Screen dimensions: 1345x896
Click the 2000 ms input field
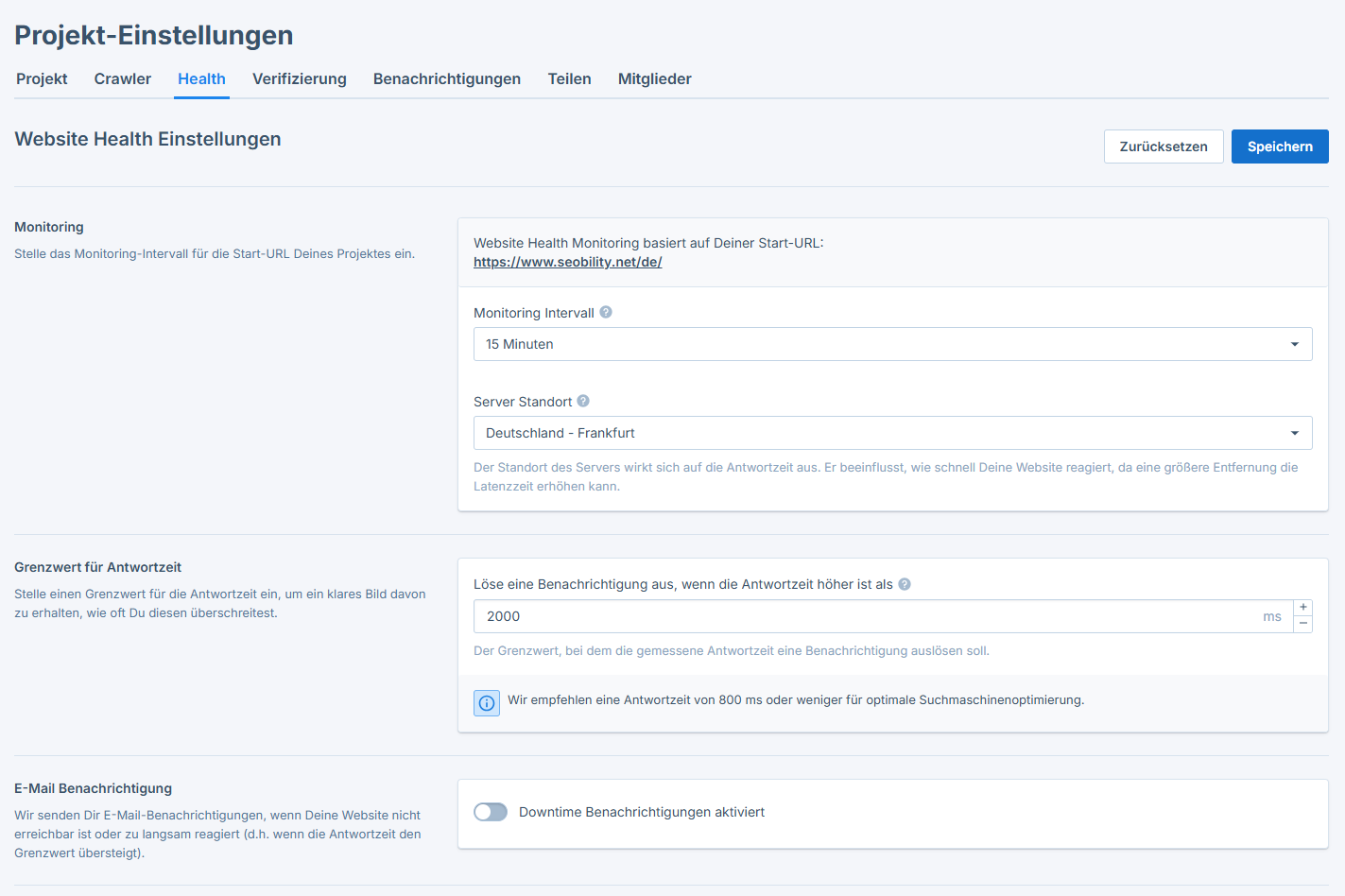[x=851, y=616]
